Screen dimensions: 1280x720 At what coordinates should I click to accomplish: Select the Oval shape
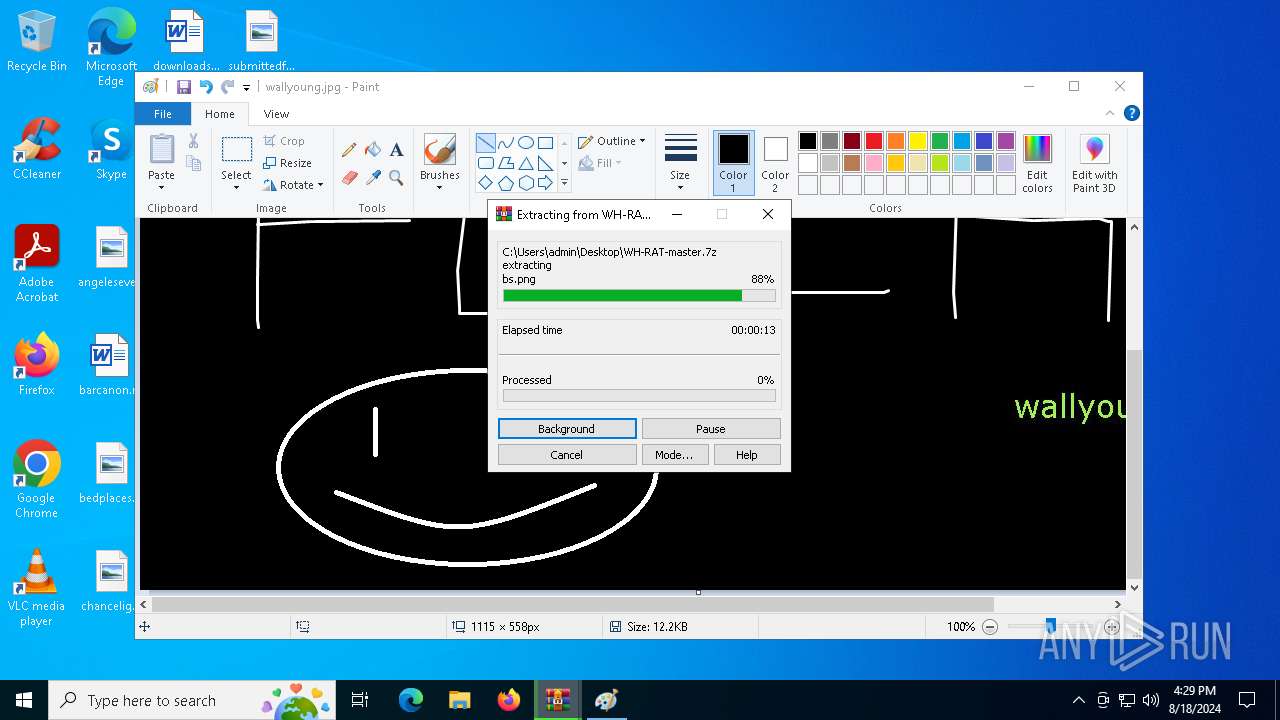point(525,143)
